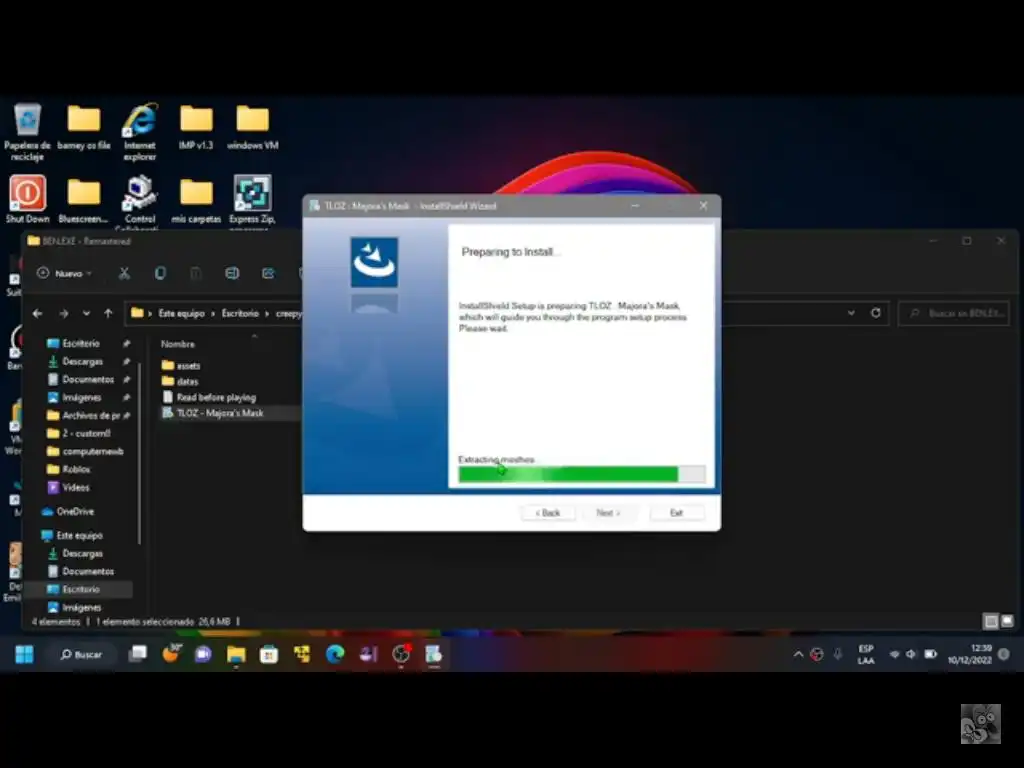Open the barney os file folder
This screenshot has width=1024, height=768.
84,128
